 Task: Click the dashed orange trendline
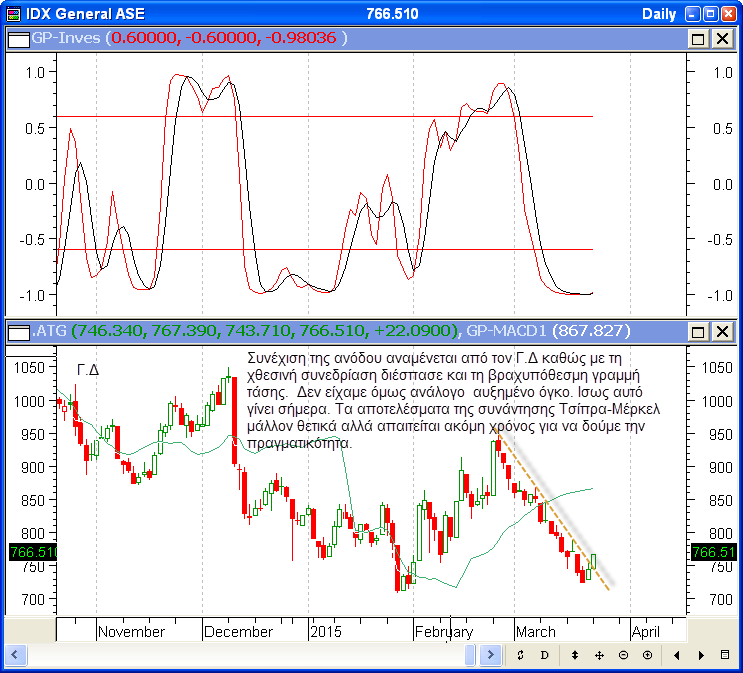point(552,509)
